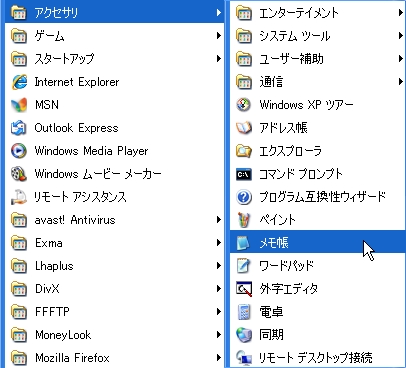The image size is (406, 368).
Task: Expand the ゲーム submenu arrow
Action: [x=219, y=35]
